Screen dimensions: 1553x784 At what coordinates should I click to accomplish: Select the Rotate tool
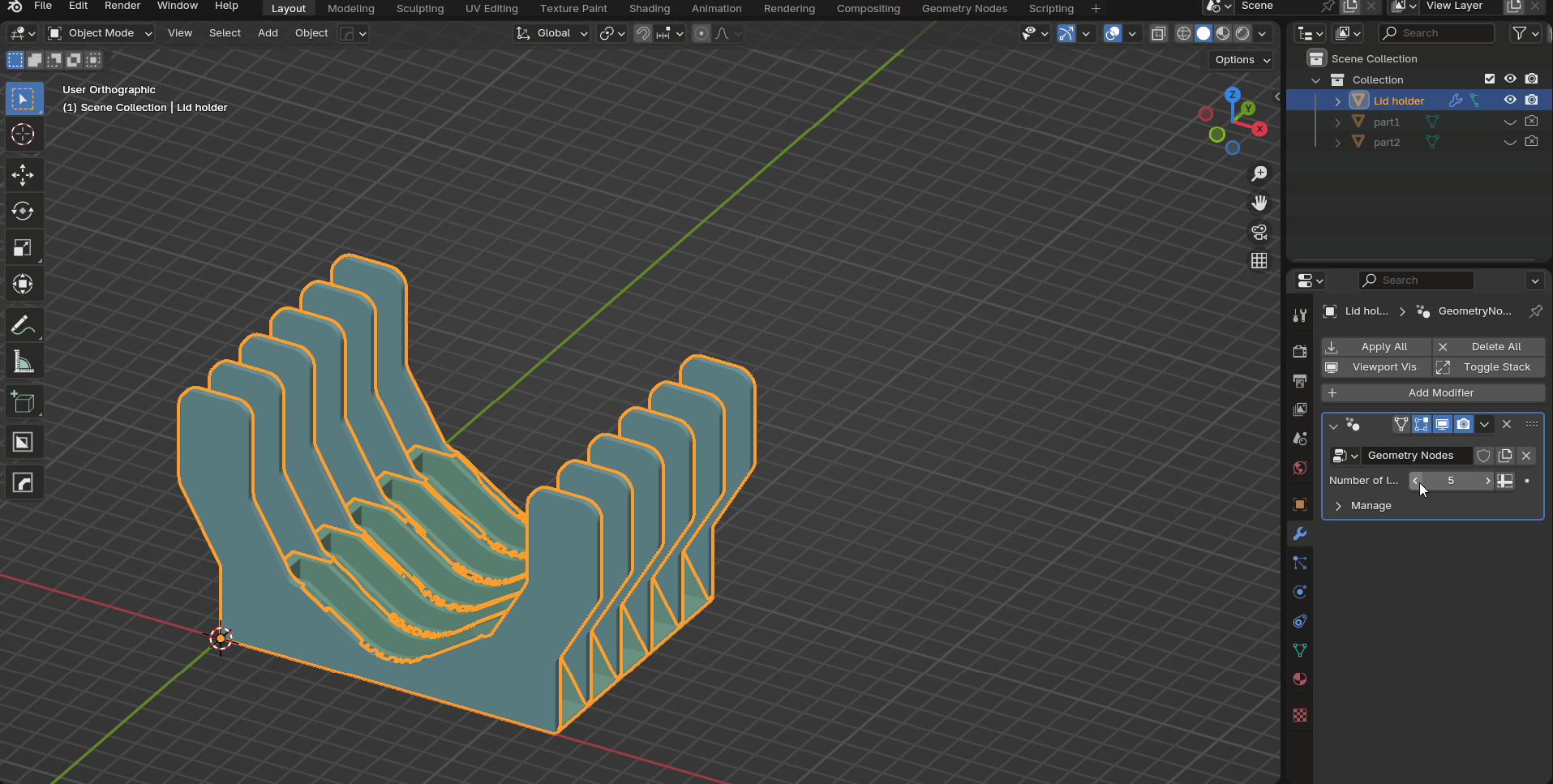[23, 211]
